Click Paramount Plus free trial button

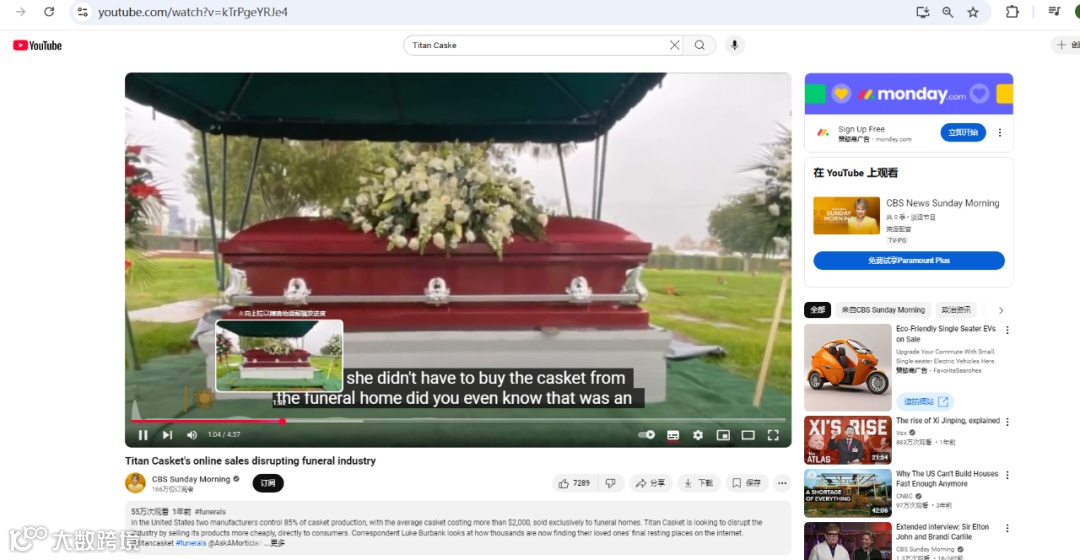pyautogui.click(x=908, y=260)
